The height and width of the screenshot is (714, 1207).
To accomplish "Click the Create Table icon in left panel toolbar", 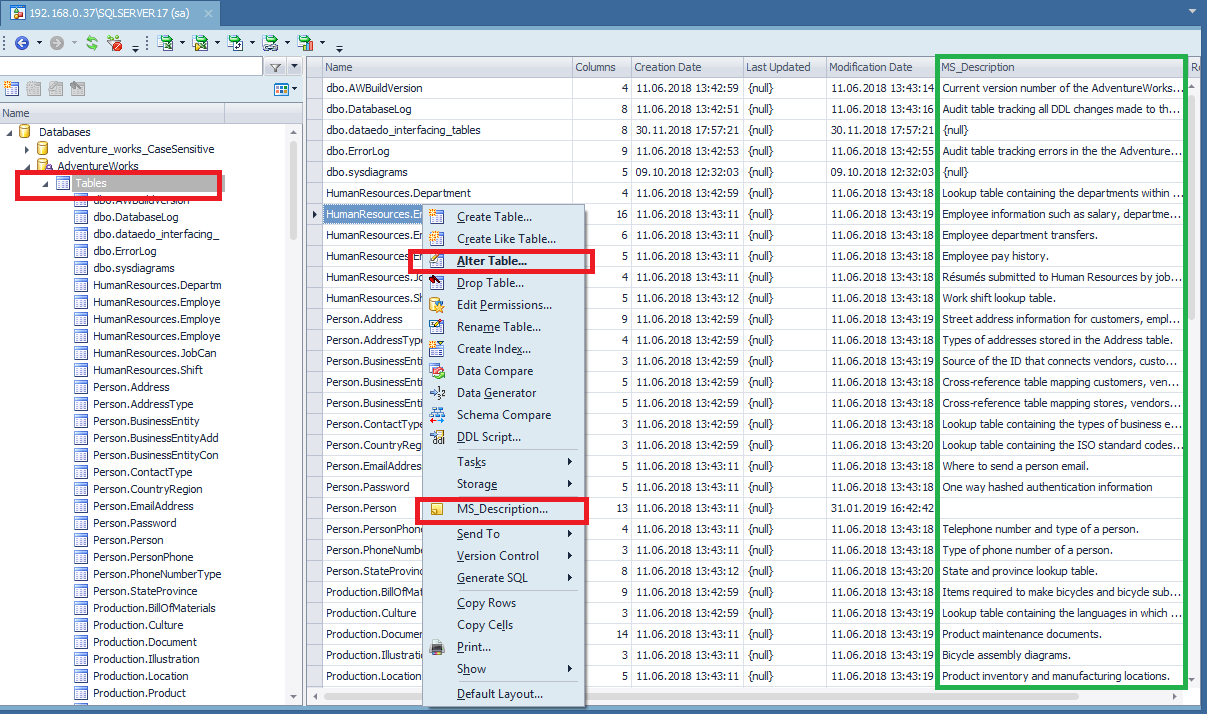I will [12, 90].
